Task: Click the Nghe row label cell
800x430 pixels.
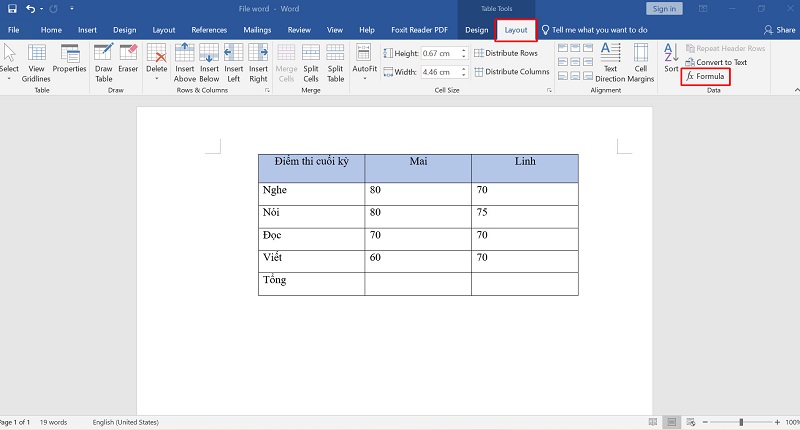Action: click(311, 194)
